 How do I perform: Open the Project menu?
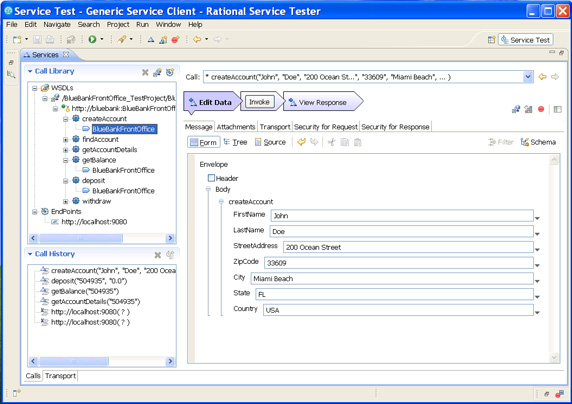tap(118, 24)
